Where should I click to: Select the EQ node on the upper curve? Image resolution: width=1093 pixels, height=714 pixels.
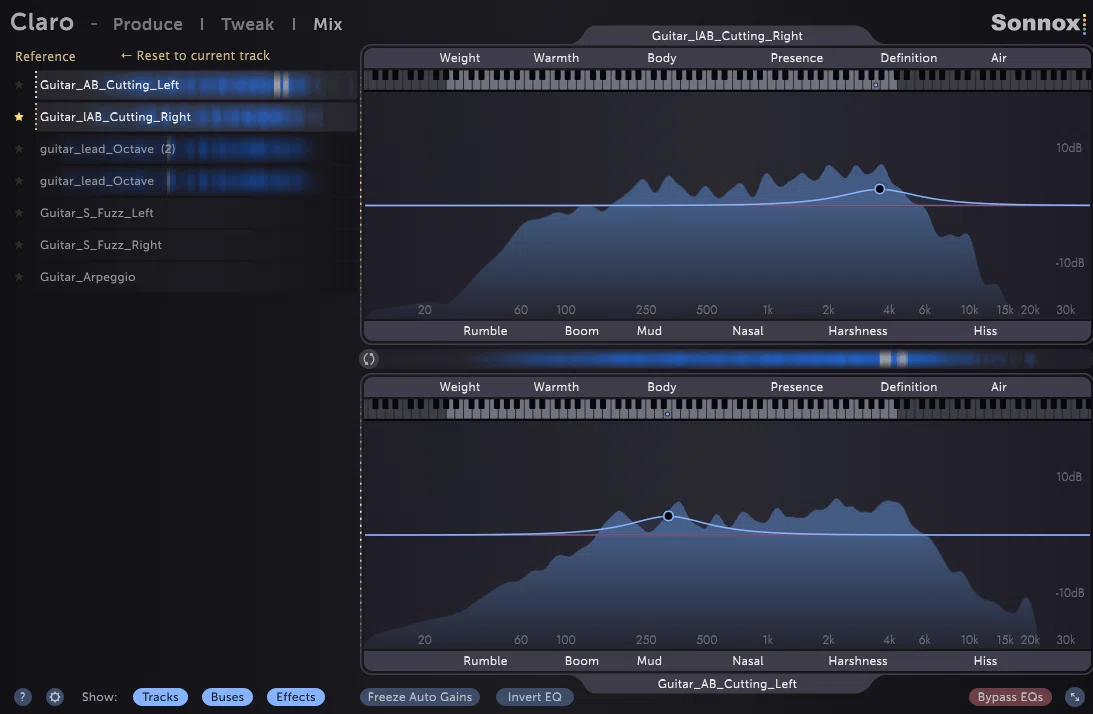click(880, 189)
